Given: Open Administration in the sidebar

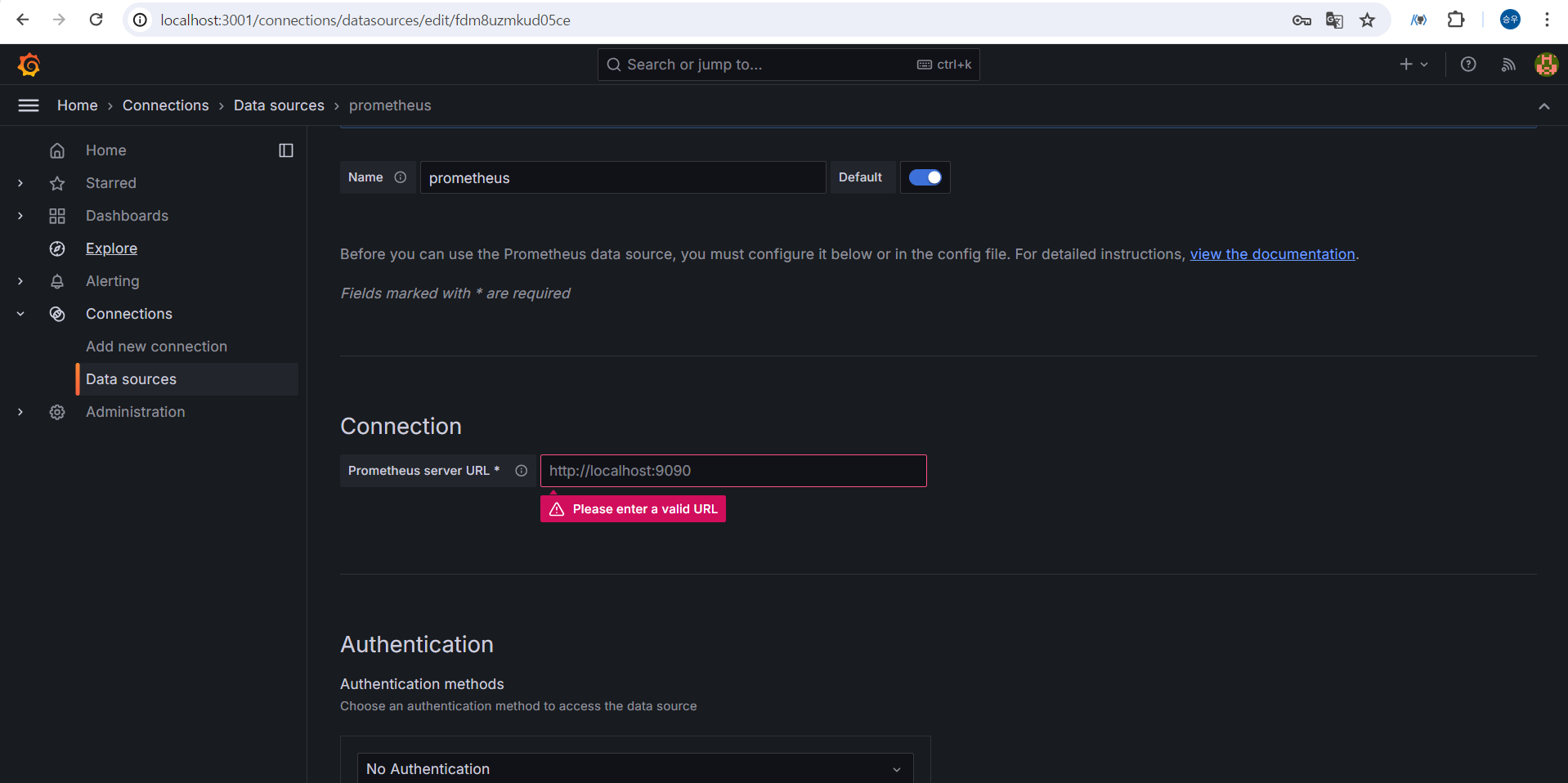Looking at the screenshot, I should tap(136, 412).
